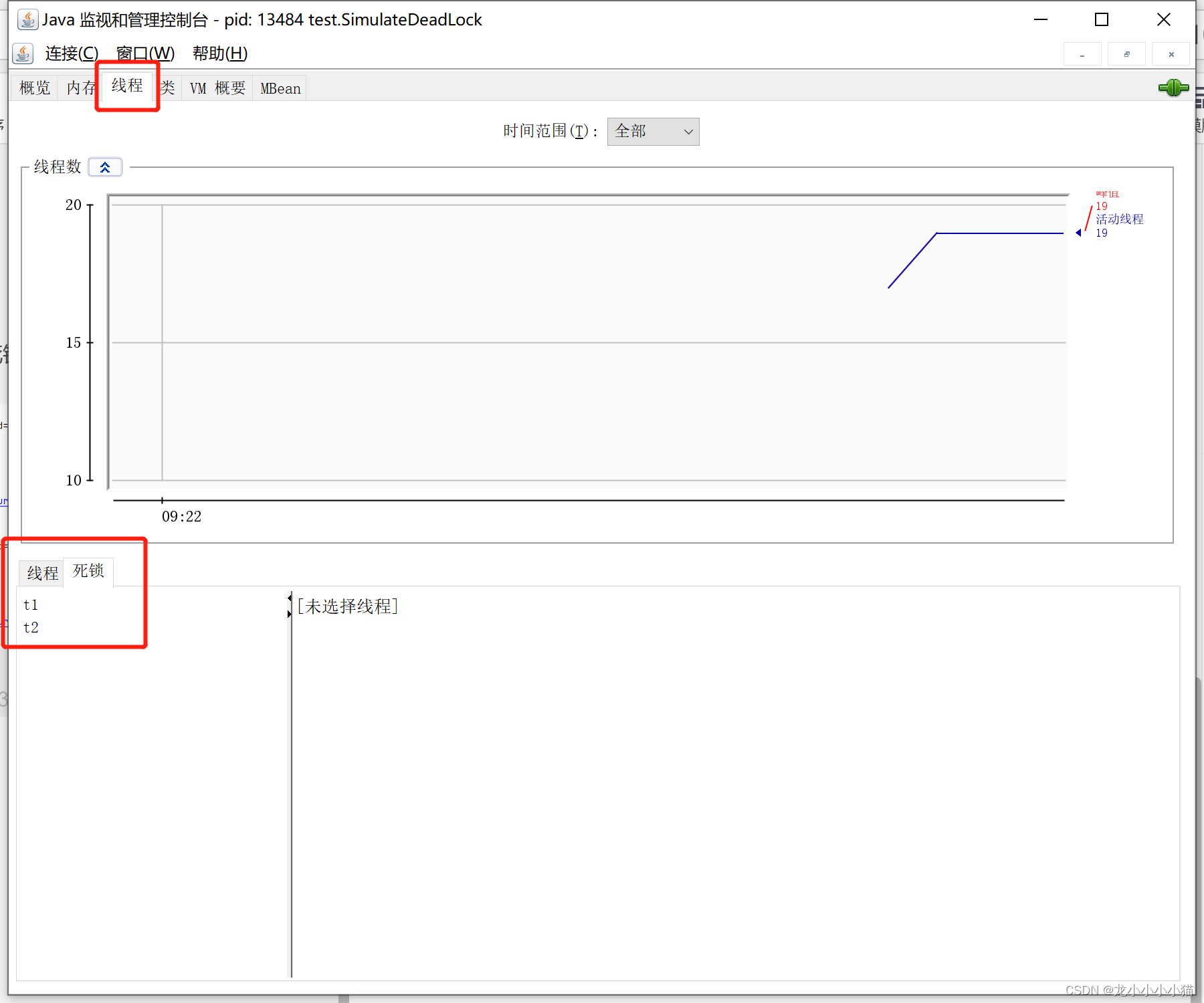This screenshot has width=1204, height=1003.
Task: Close the inner connection window
Action: coord(1171,54)
